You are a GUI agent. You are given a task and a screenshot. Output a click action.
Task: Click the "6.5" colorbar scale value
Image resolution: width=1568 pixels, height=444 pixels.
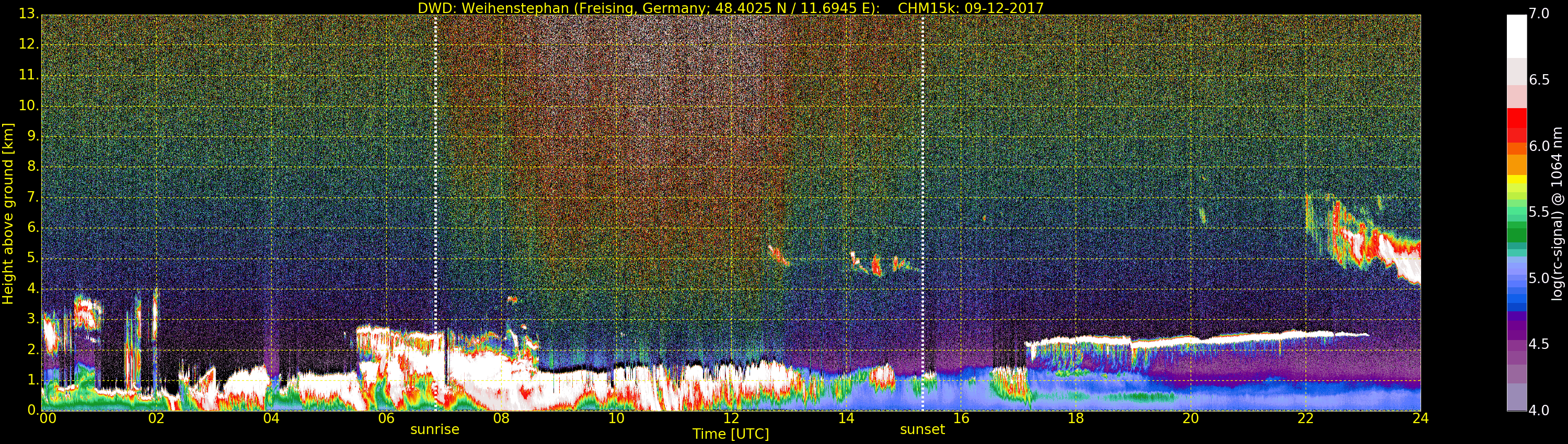pos(1539,80)
